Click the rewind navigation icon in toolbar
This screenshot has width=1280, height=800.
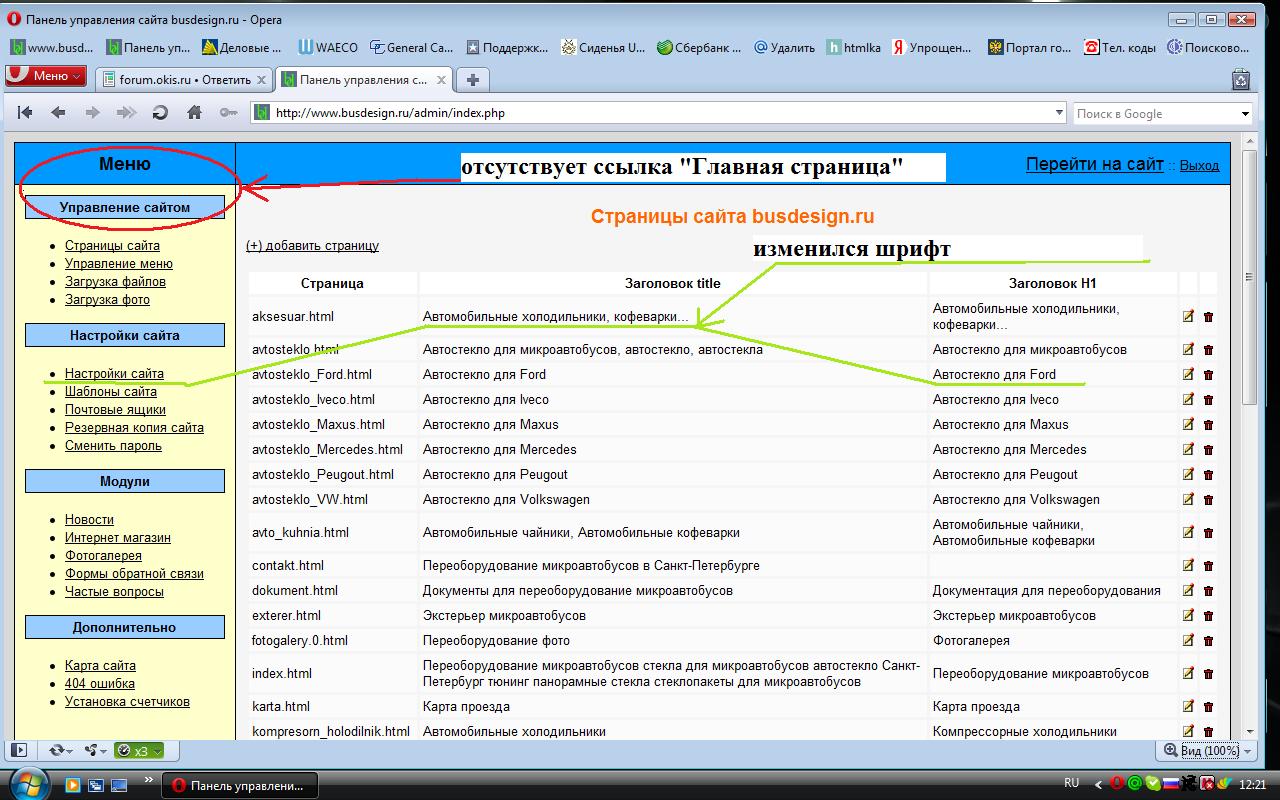point(25,113)
